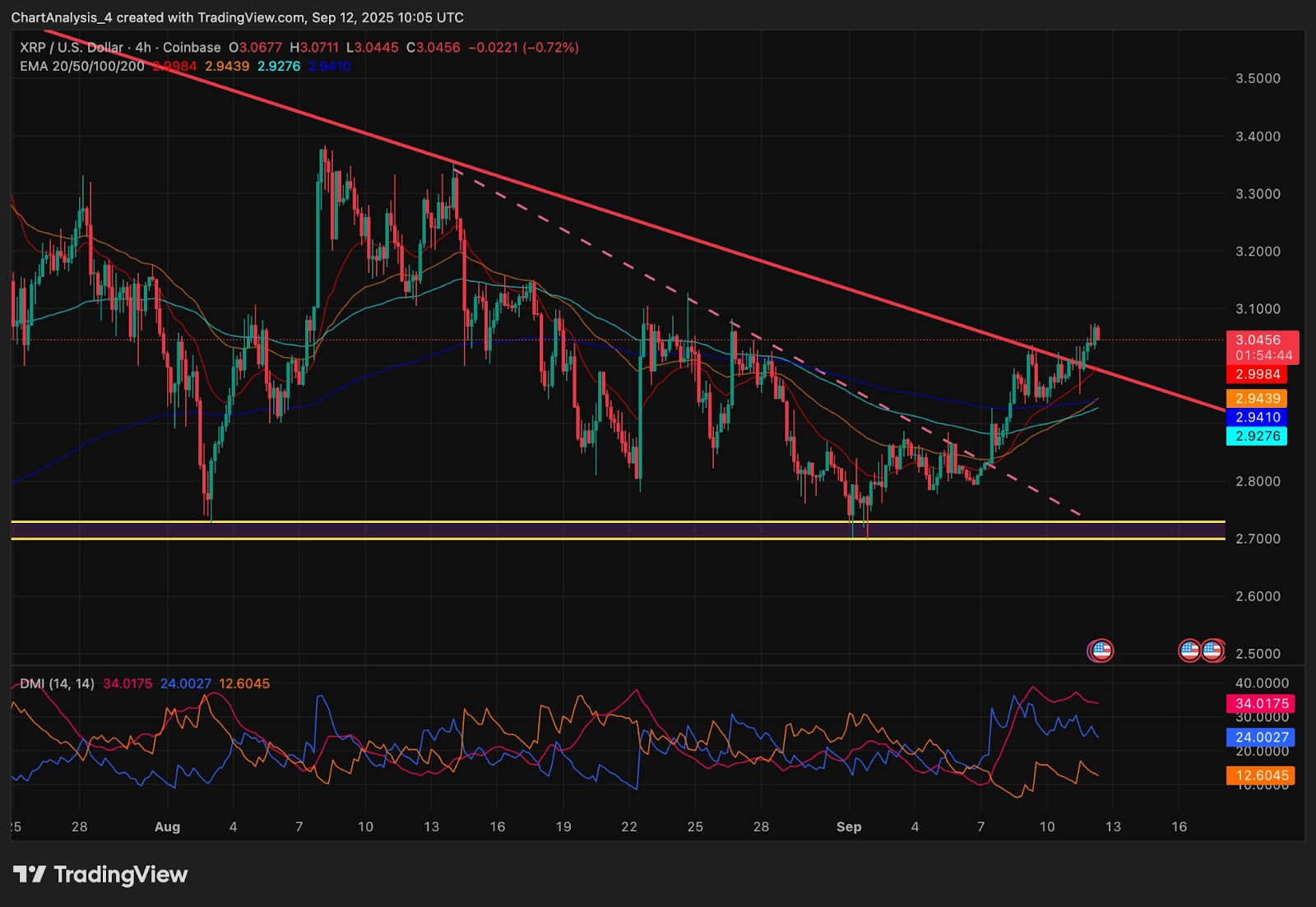Select the blue 2.9410 EMA axis label

tap(1257, 417)
